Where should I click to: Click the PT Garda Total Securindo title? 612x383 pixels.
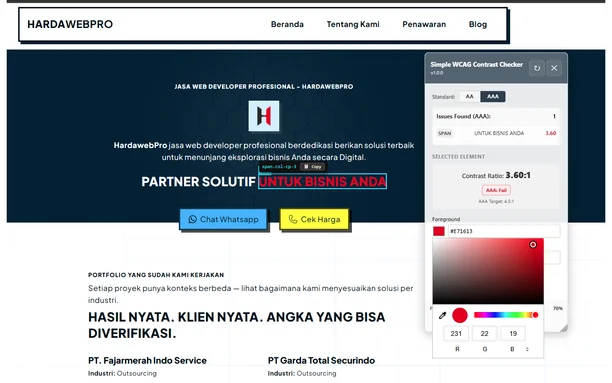[321, 360]
